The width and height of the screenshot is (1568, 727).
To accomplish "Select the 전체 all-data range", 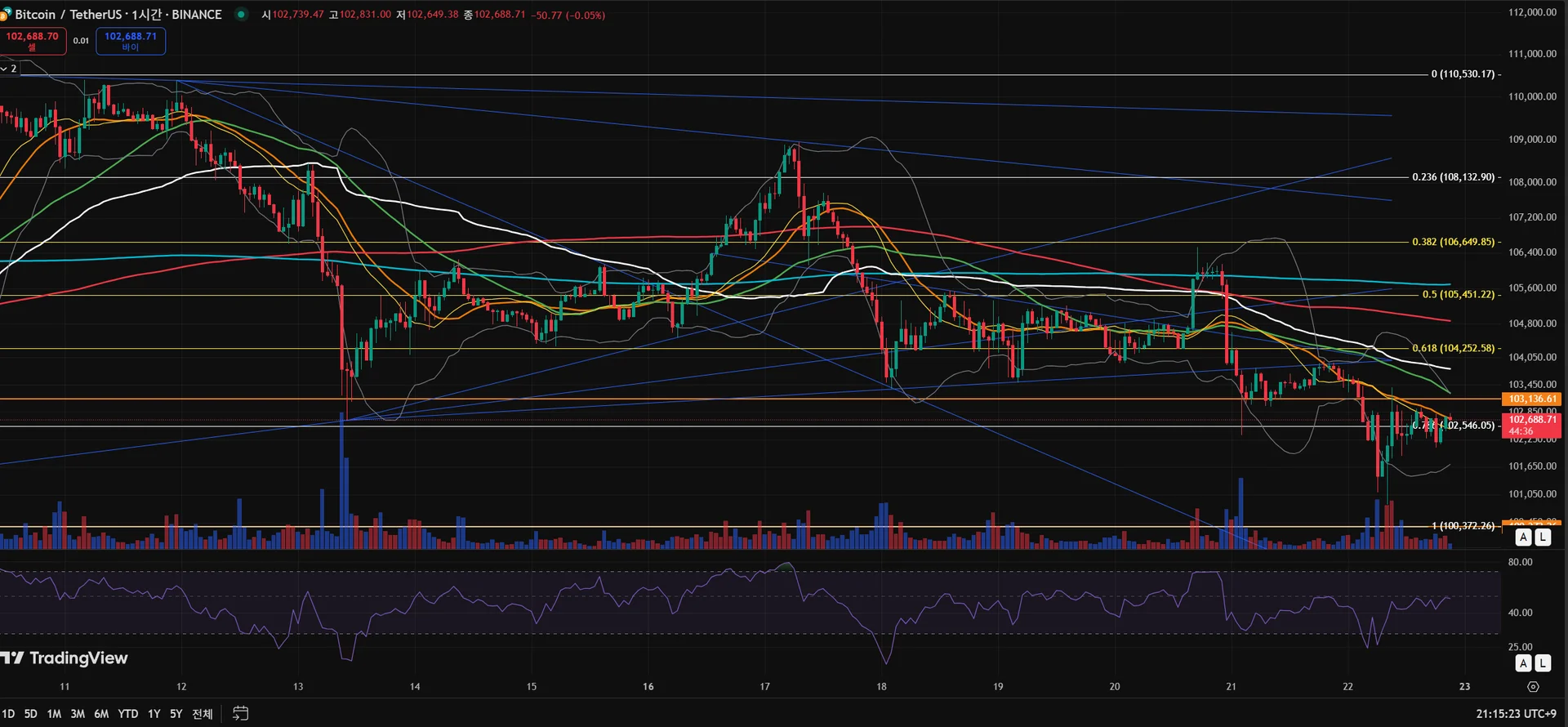I will tap(203, 713).
